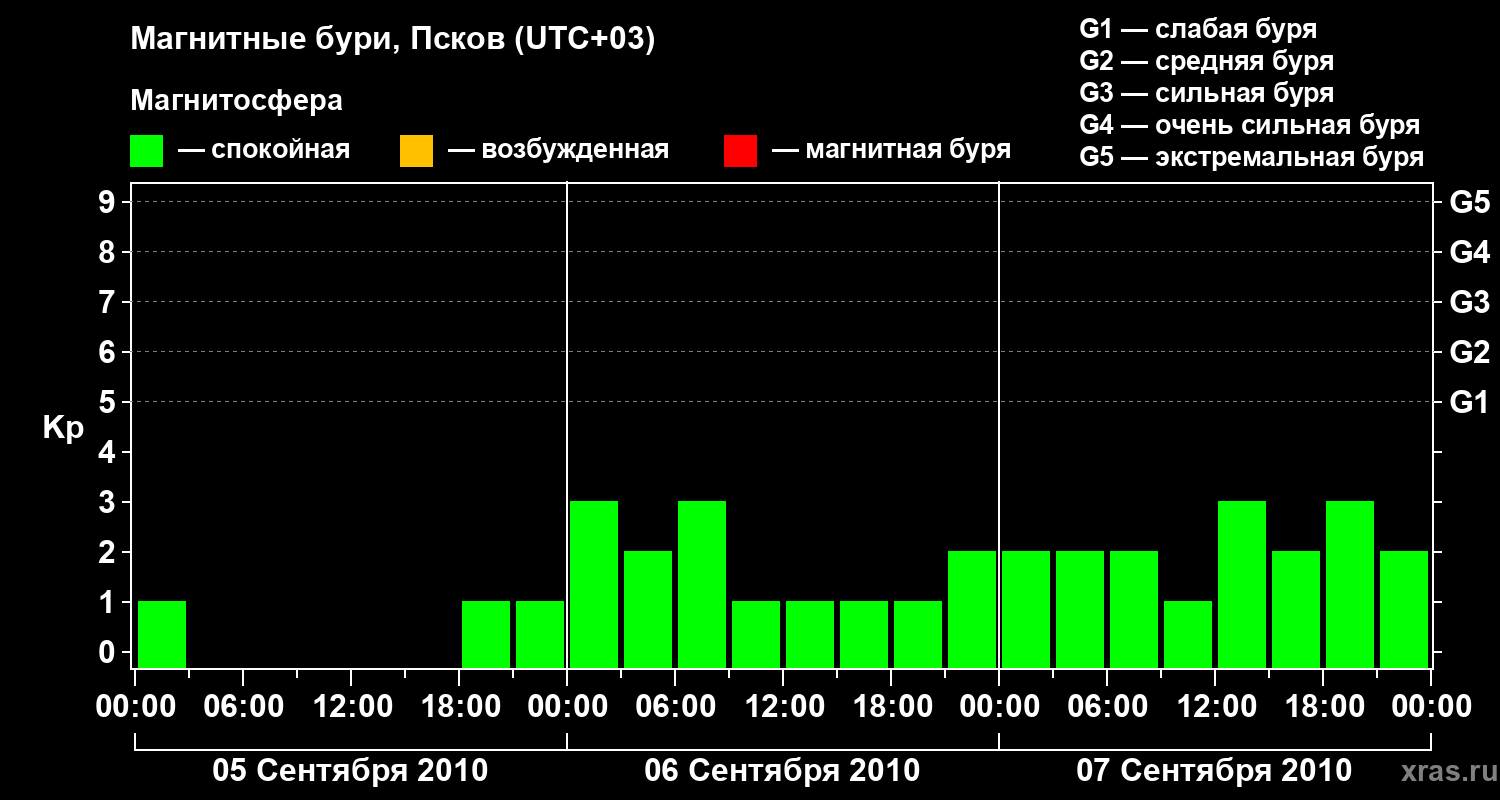Click the last 06 September bar at 21:00

(x=972, y=609)
